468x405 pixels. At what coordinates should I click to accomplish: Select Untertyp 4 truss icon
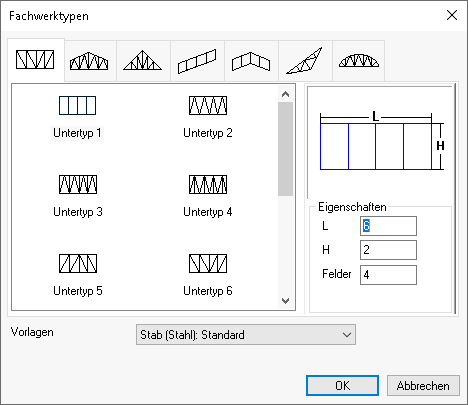pyautogui.click(x=208, y=185)
